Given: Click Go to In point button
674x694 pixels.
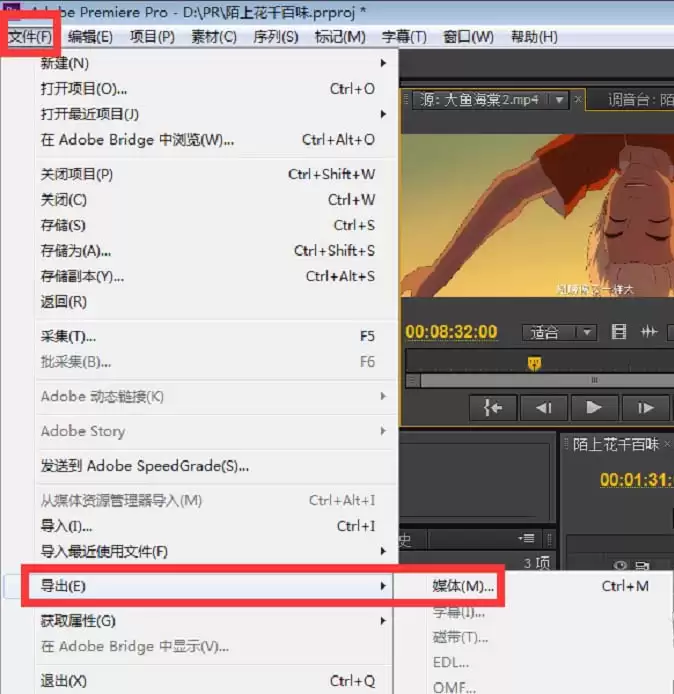Looking at the screenshot, I should 493,408.
